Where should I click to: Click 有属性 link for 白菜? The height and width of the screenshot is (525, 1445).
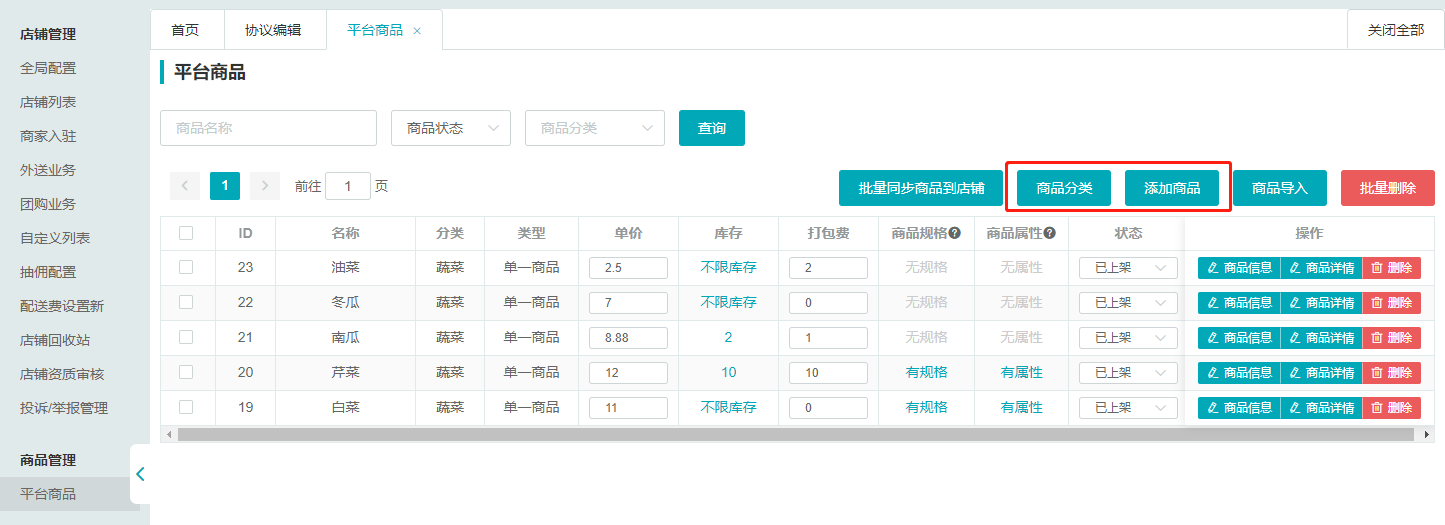[1021, 407]
